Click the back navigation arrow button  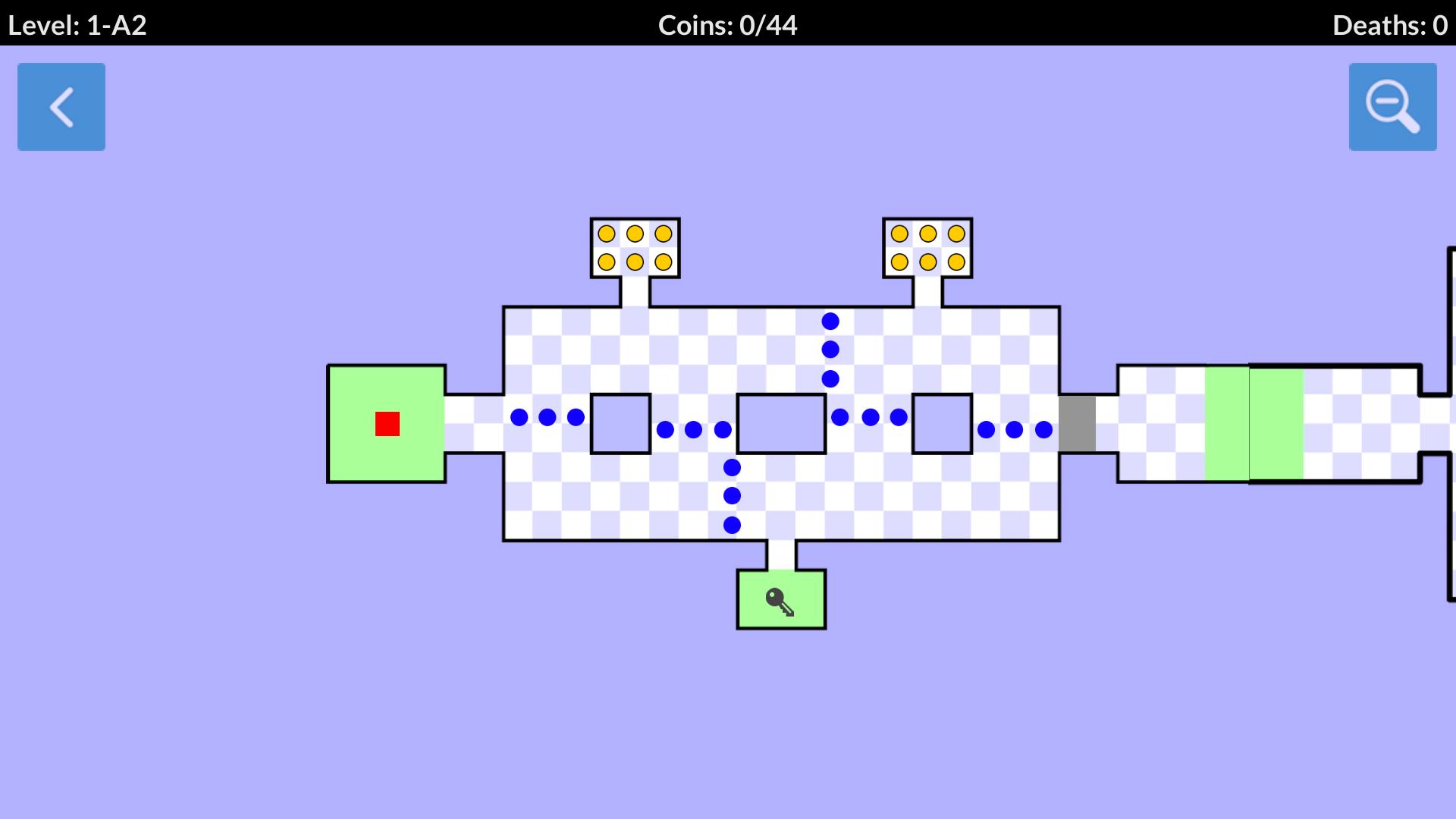pos(61,107)
